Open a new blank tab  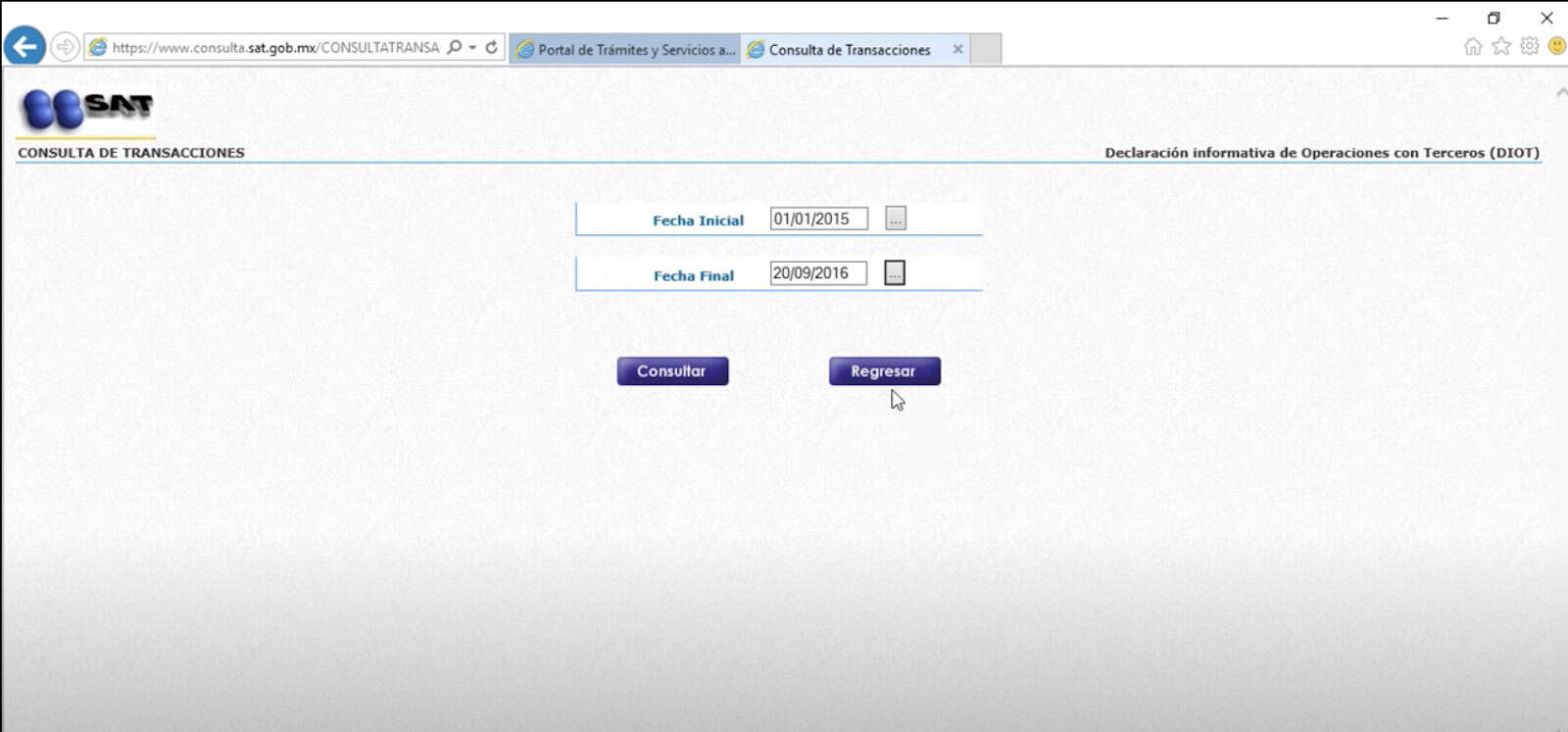click(x=986, y=49)
